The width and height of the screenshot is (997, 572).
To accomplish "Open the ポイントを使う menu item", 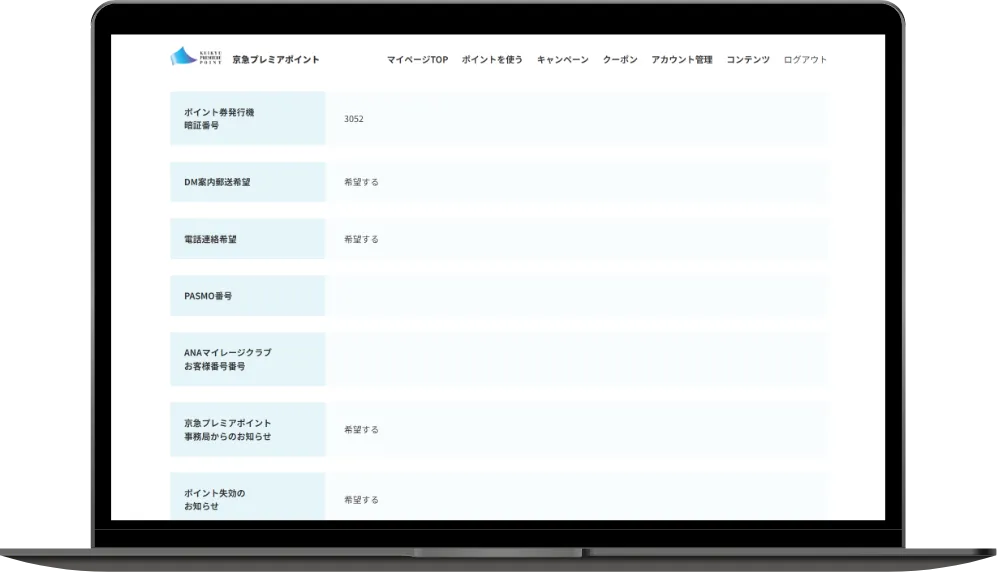I will [492, 59].
